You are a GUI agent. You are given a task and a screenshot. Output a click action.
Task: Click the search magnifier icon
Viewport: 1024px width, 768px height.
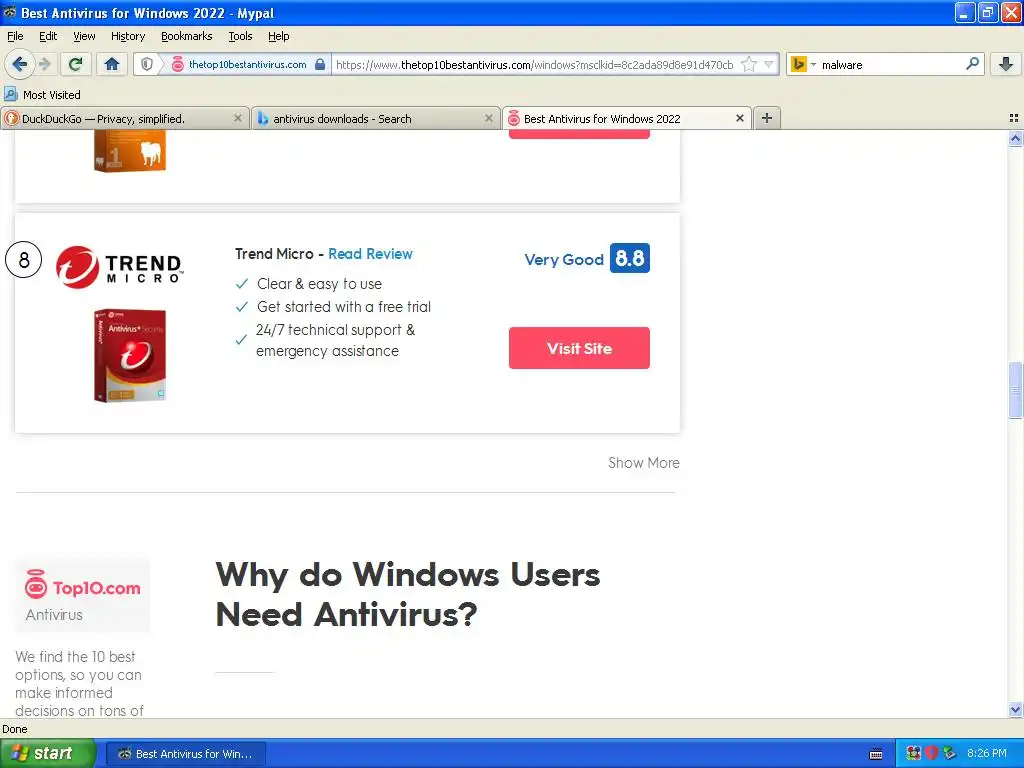click(x=972, y=64)
